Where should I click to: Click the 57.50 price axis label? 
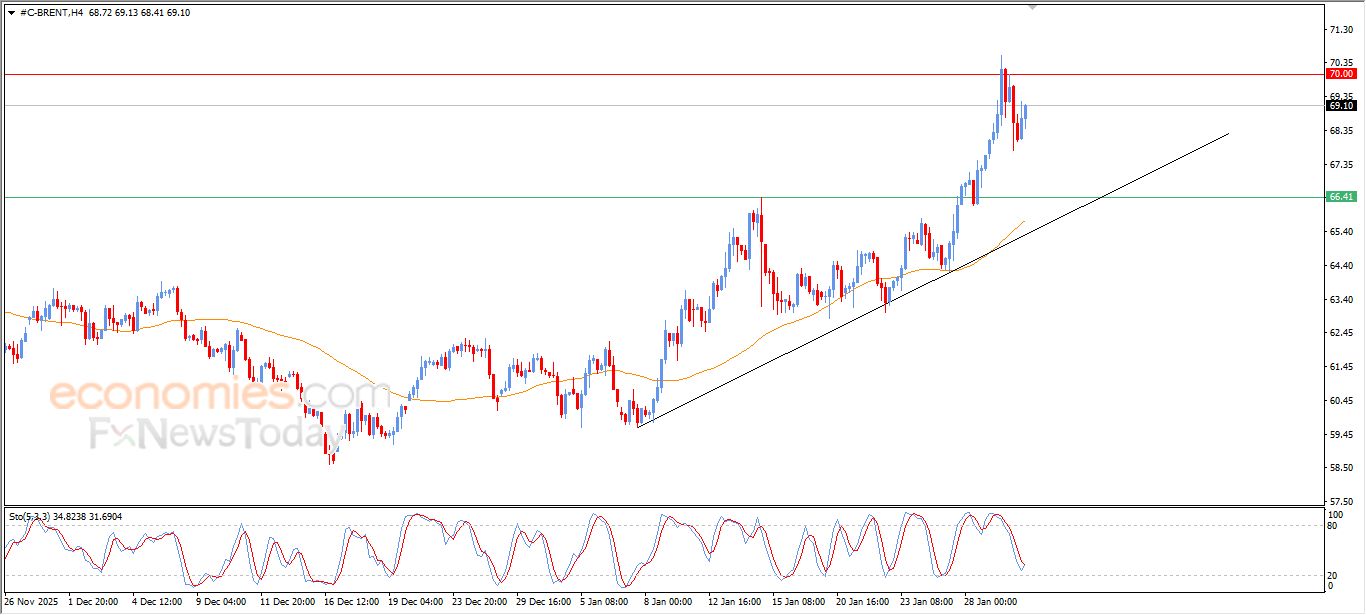coord(1340,501)
